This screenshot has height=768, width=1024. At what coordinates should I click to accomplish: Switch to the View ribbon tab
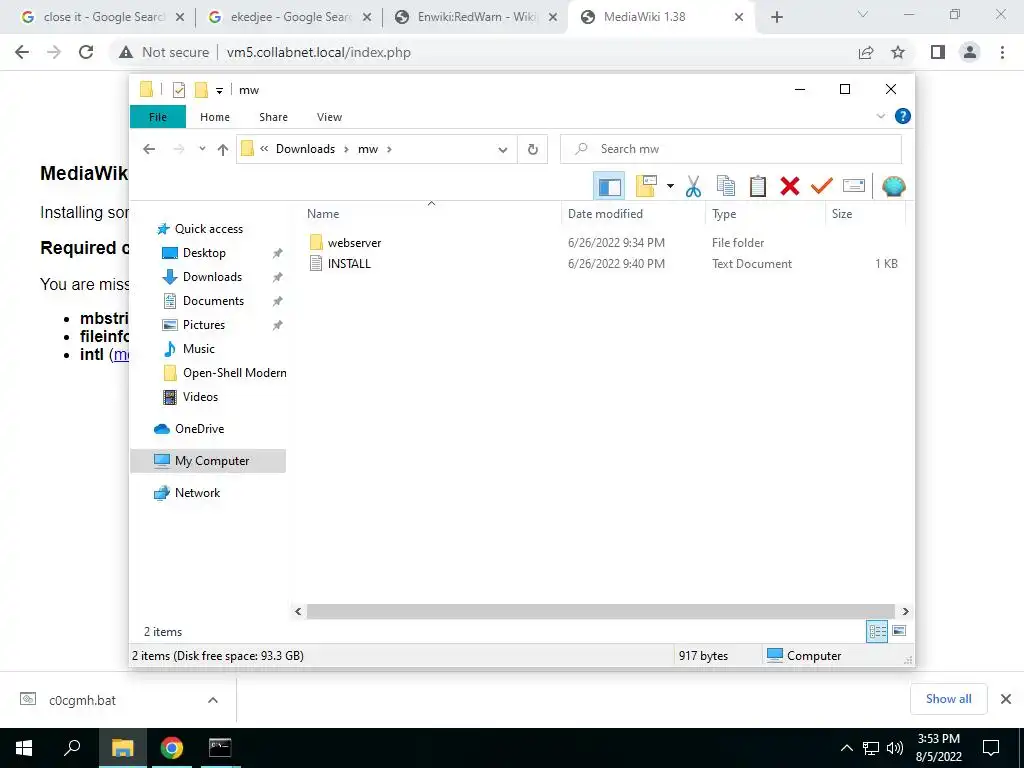point(329,117)
